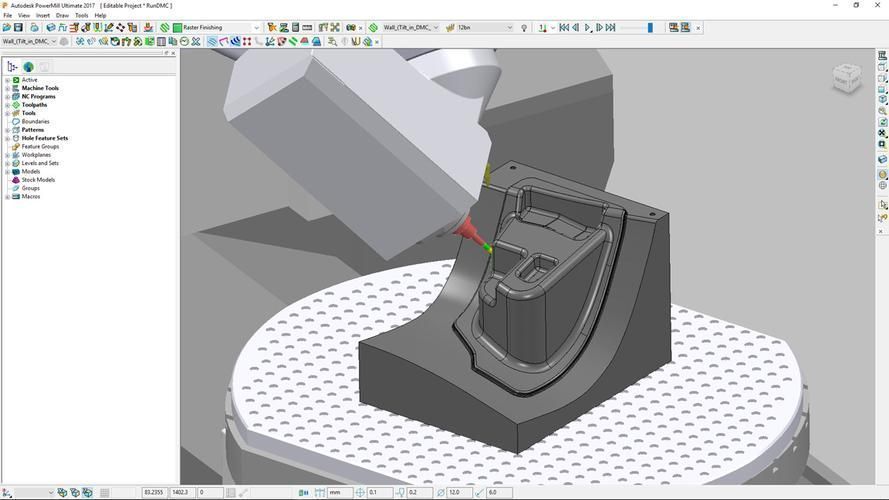Screen dimensions: 889x500
Task: Click the Y coordinate field showing 1402.3
Action: [183, 493]
